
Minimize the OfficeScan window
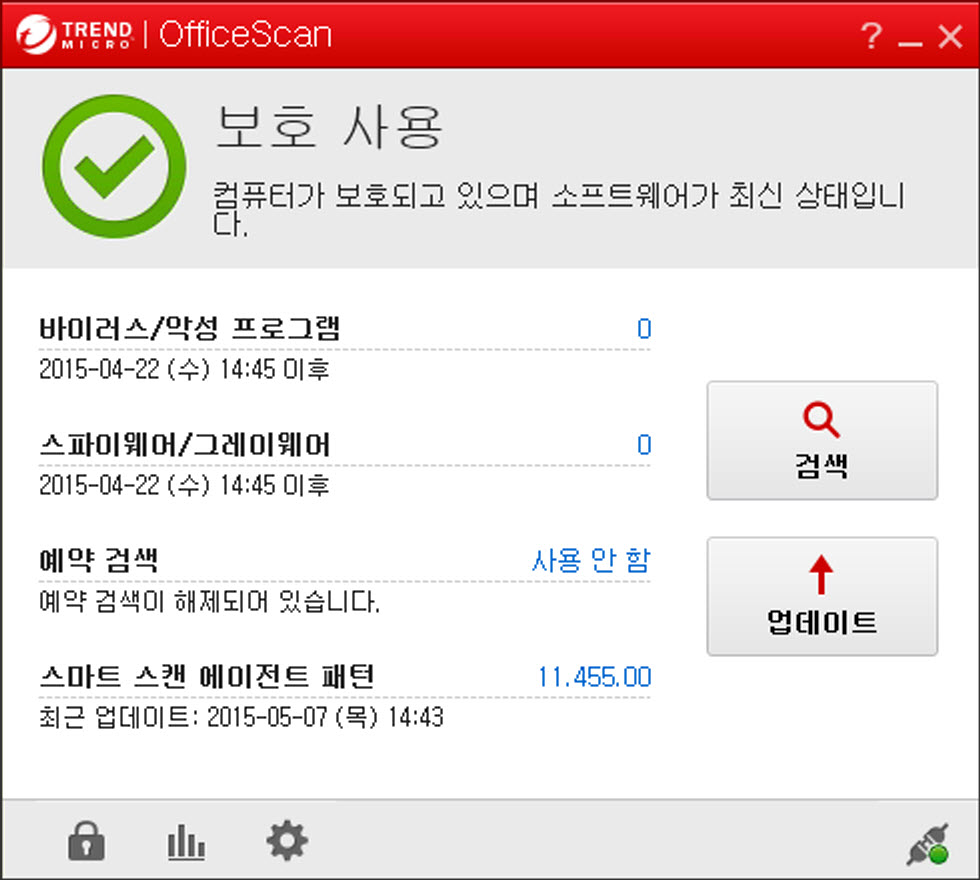(x=909, y=40)
